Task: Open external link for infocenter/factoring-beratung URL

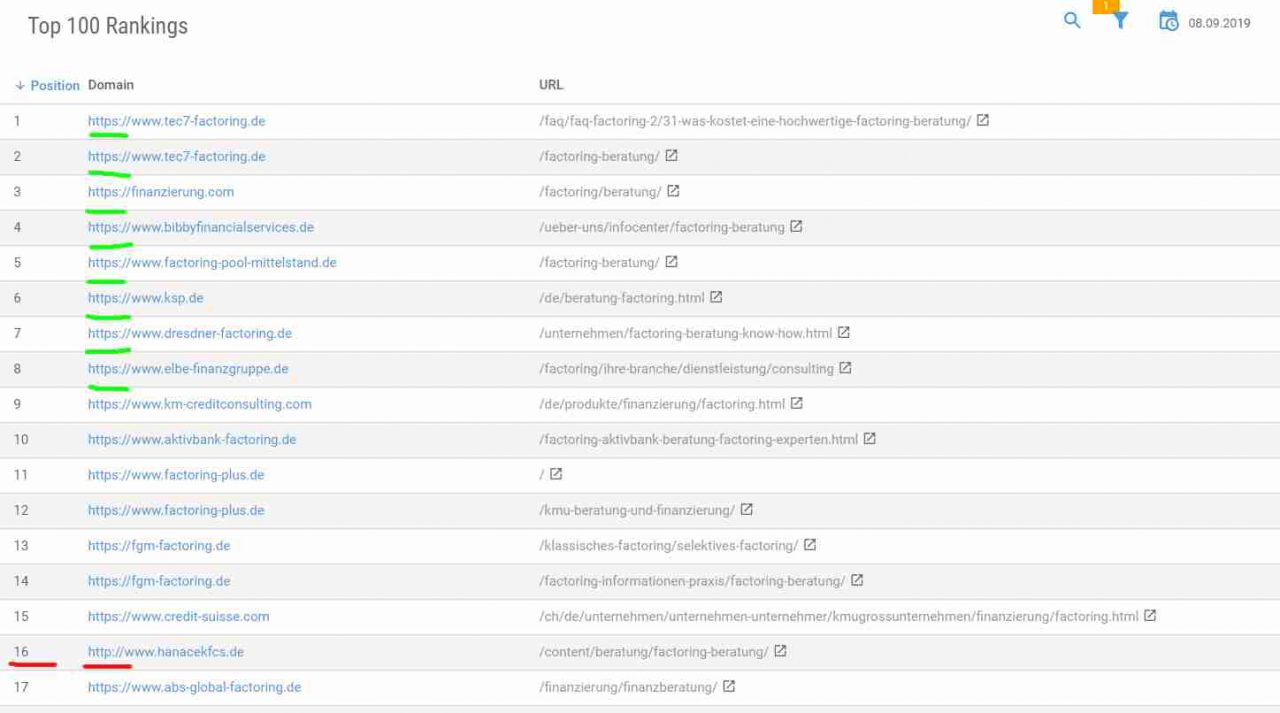Action: coord(796,226)
